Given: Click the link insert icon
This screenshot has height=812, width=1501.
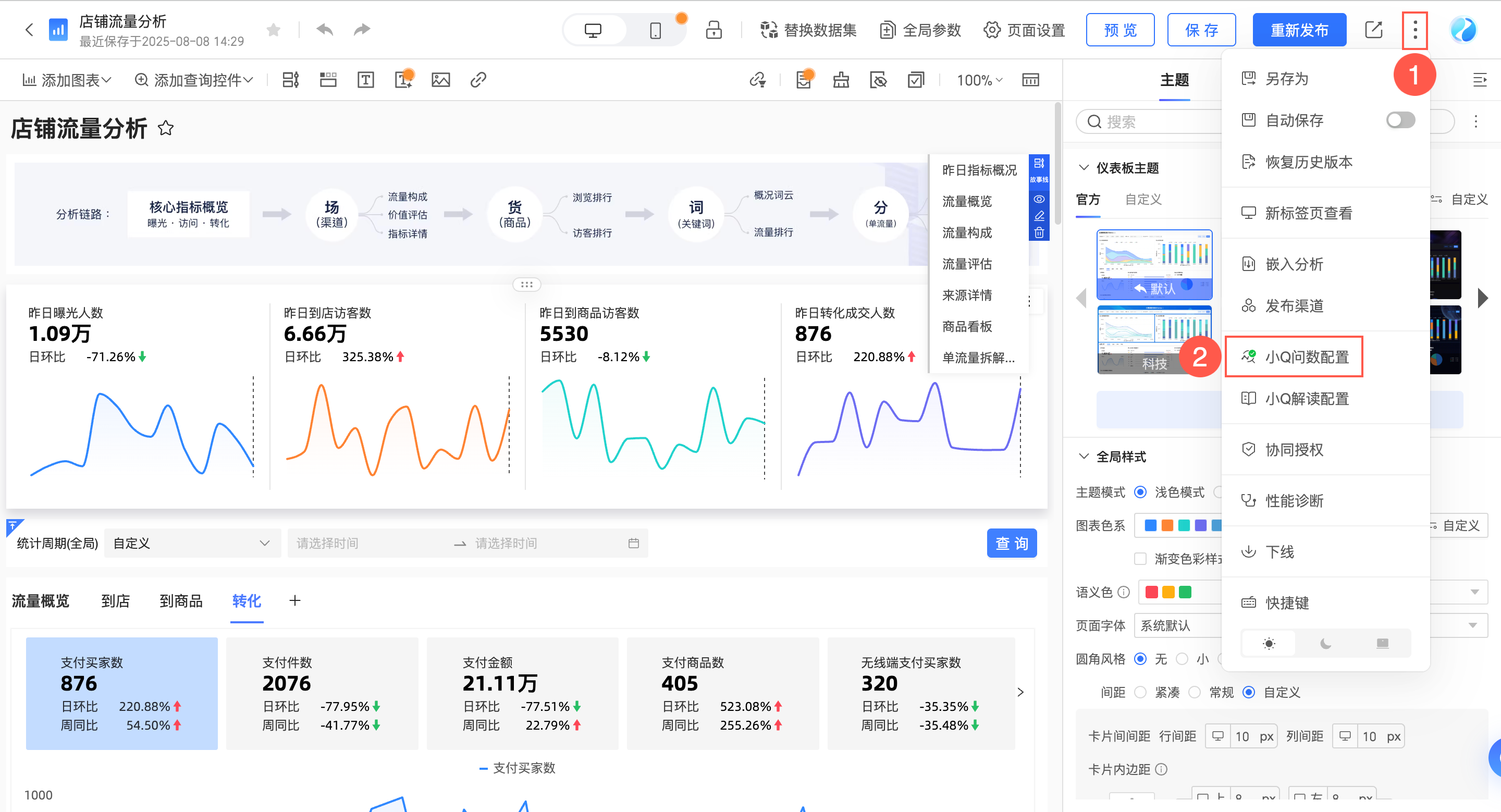Looking at the screenshot, I should coord(478,80).
